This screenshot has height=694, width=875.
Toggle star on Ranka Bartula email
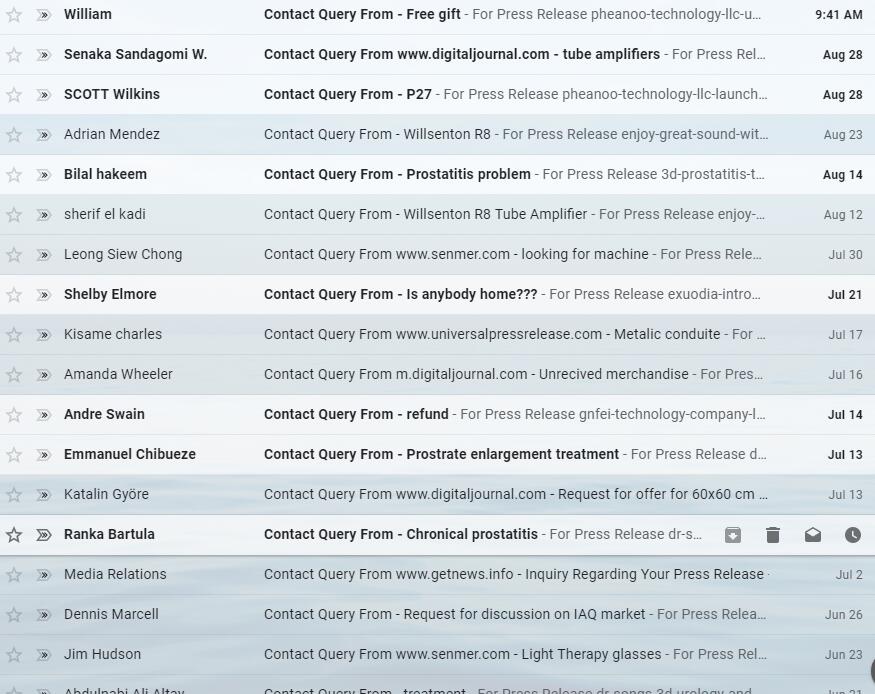(x=14, y=535)
